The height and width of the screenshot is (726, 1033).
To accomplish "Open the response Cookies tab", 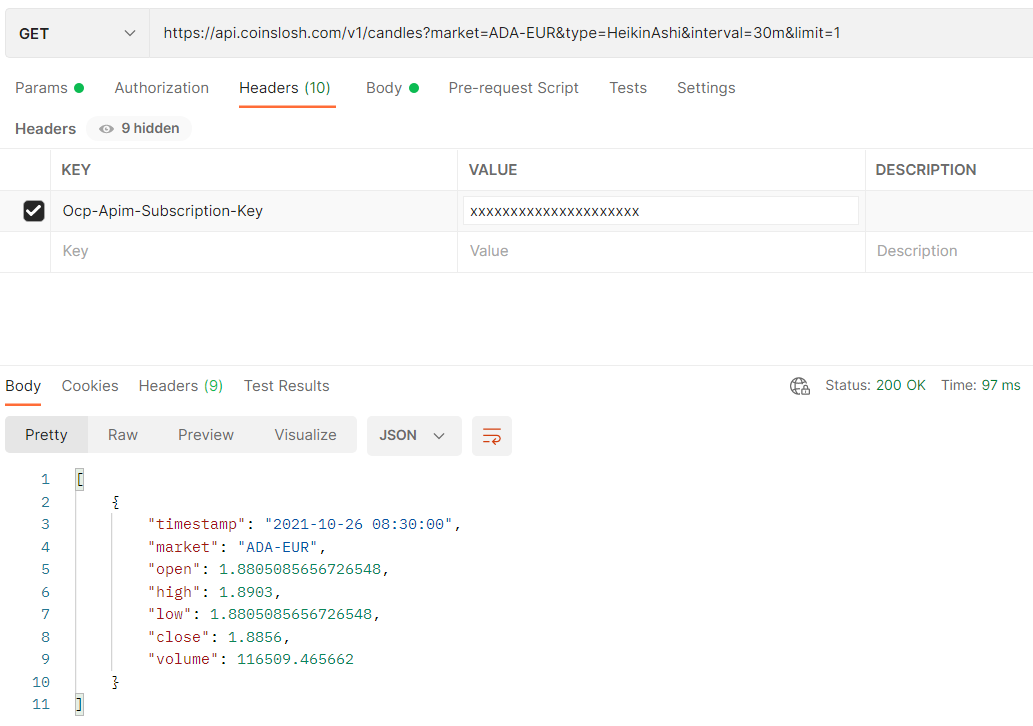I will [90, 386].
